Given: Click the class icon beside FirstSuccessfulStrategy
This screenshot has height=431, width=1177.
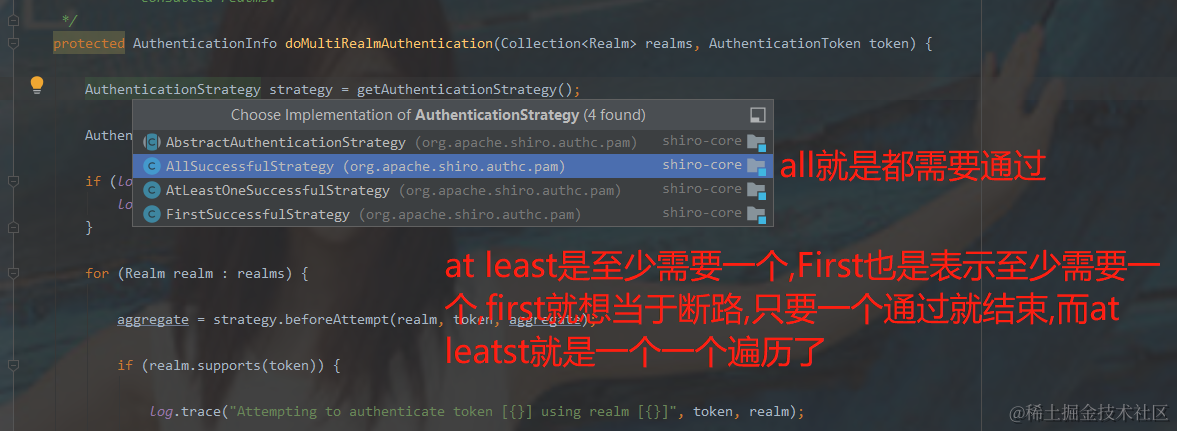Looking at the screenshot, I should pos(152,214).
